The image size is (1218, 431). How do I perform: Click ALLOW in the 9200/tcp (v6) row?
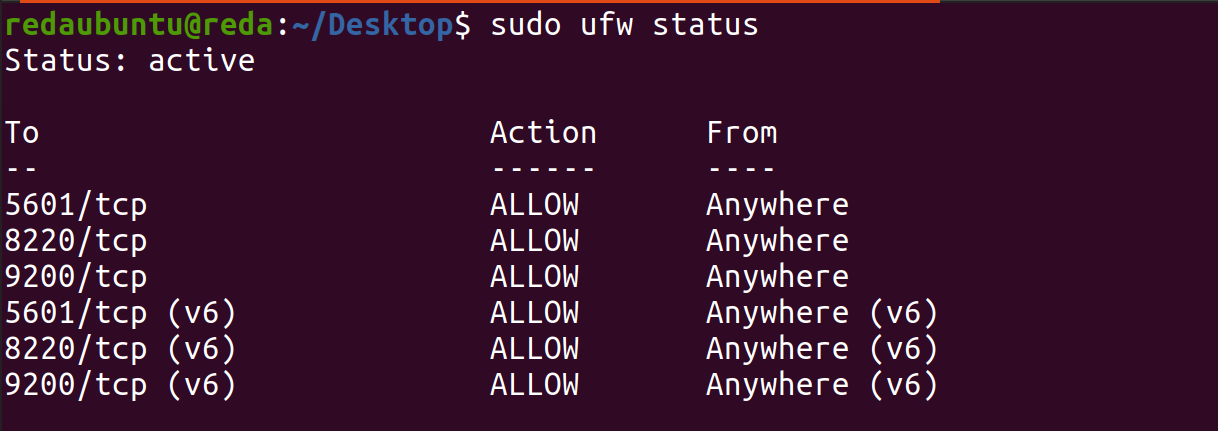point(534,385)
